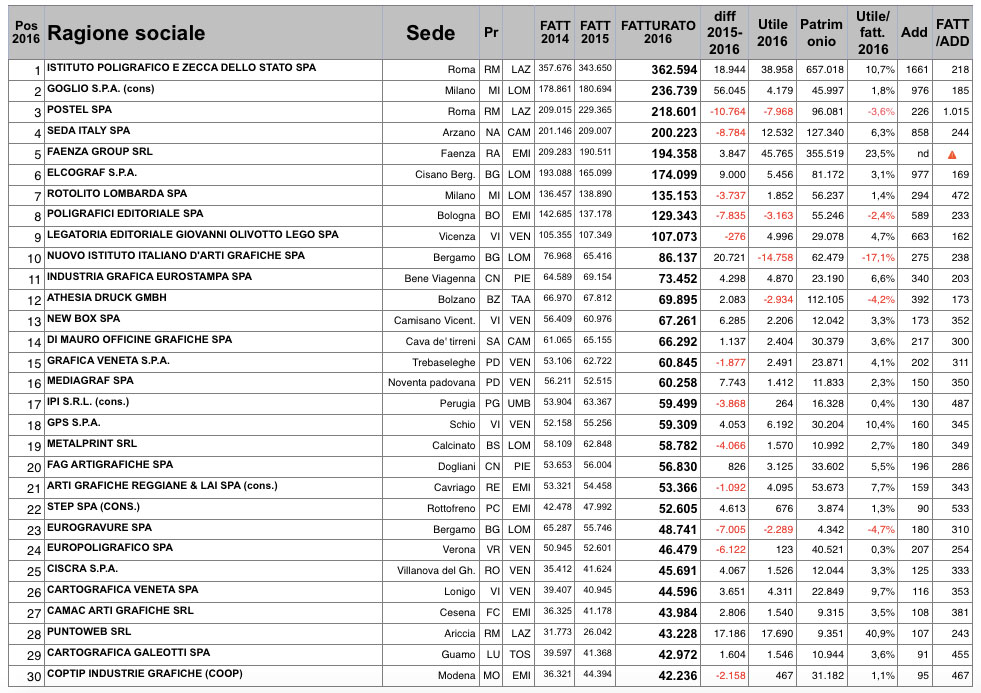Click the "Sede" column header
Image resolution: width=981 pixels, height=693 pixels.
pyautogui.click(x=430, y=33)
